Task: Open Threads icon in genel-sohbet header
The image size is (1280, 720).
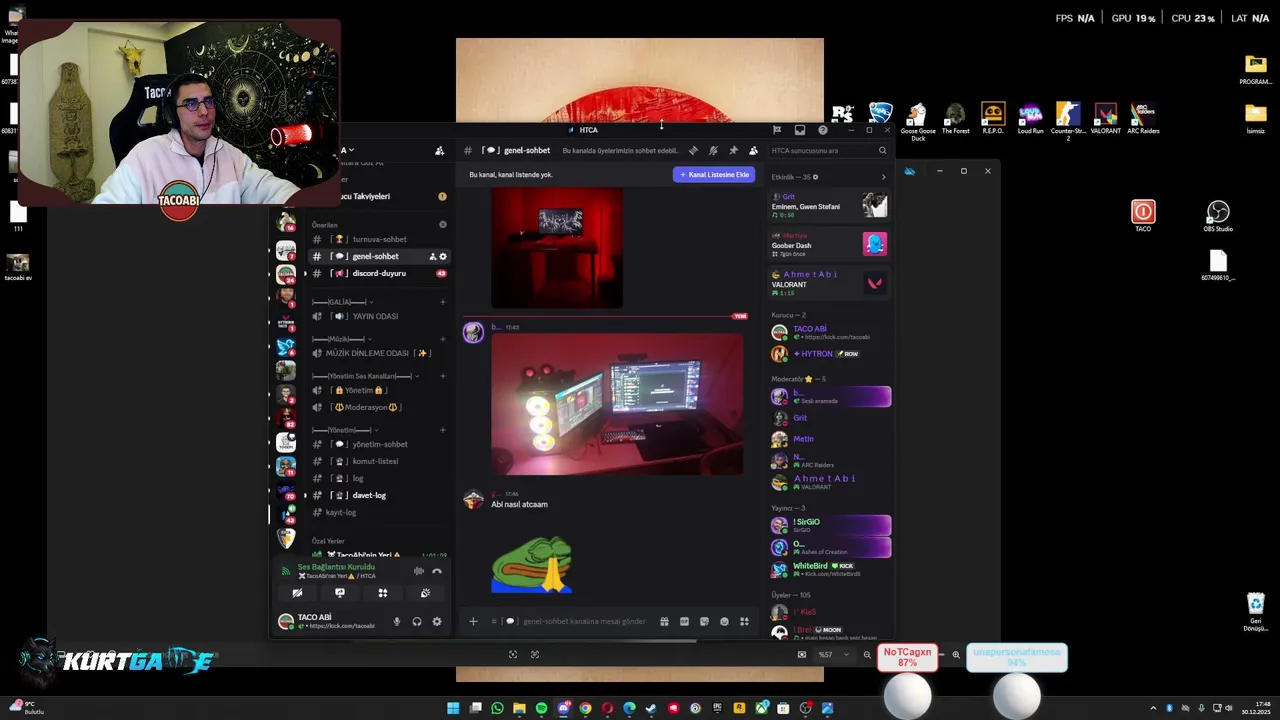Action: tap(693, 150)
